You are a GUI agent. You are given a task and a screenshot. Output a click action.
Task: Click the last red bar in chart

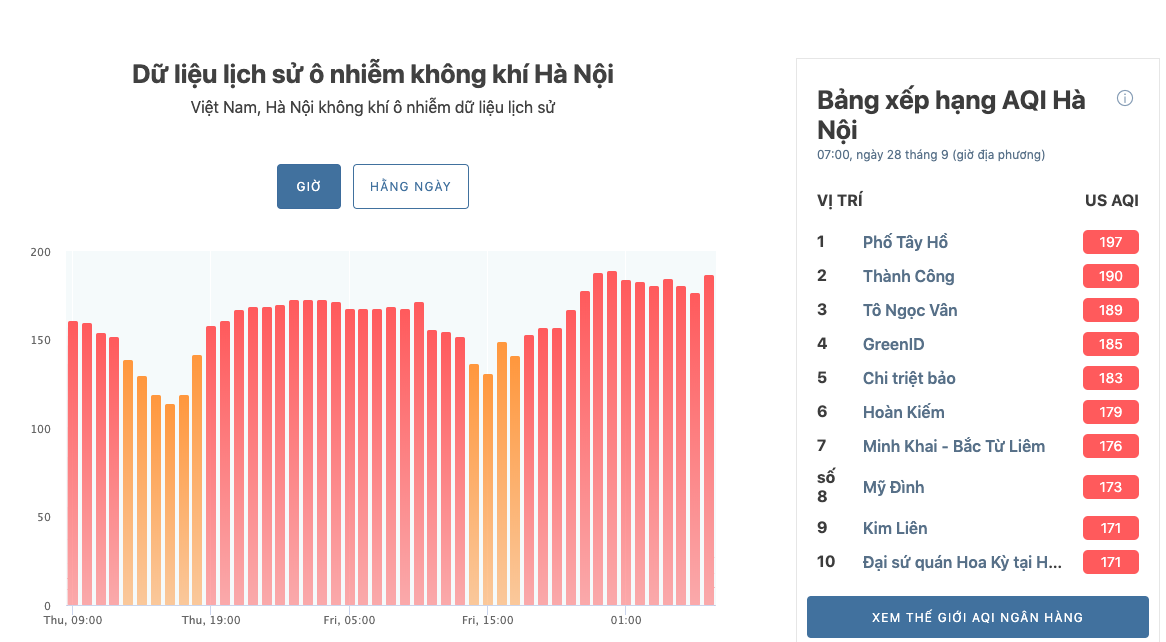(709, 440)
